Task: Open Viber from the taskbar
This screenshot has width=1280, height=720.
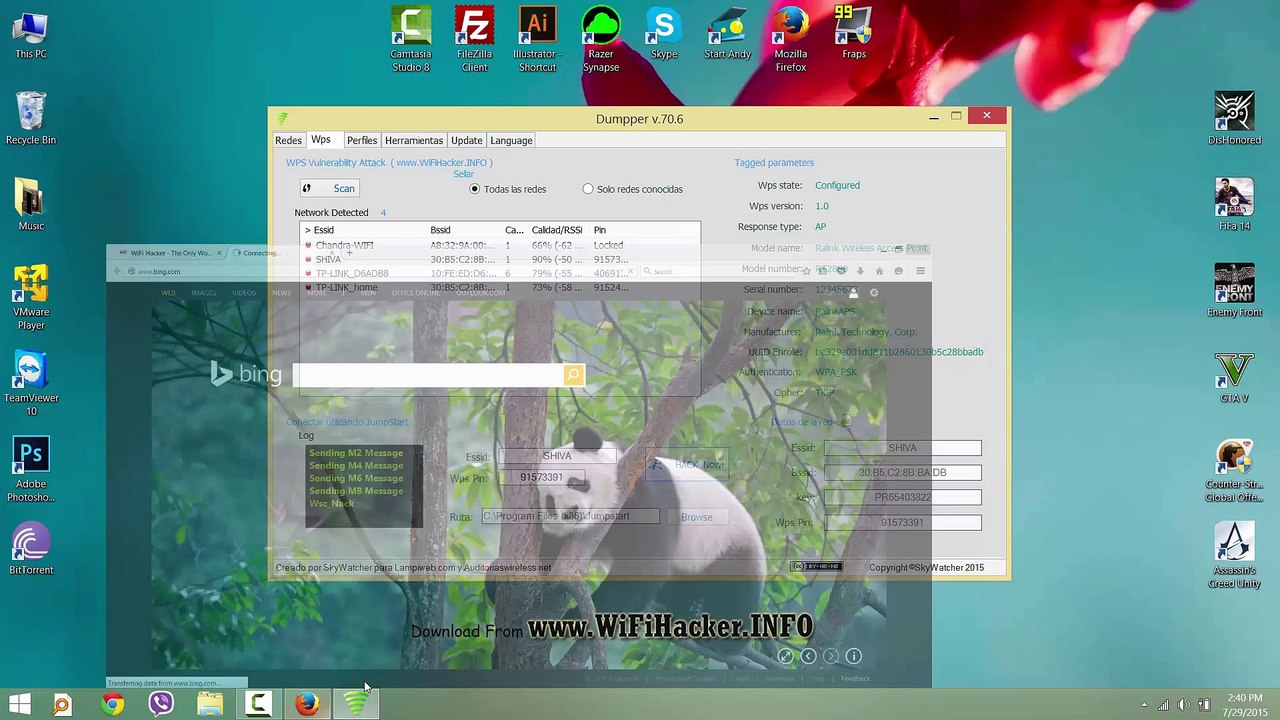Action: coord(160,705)
